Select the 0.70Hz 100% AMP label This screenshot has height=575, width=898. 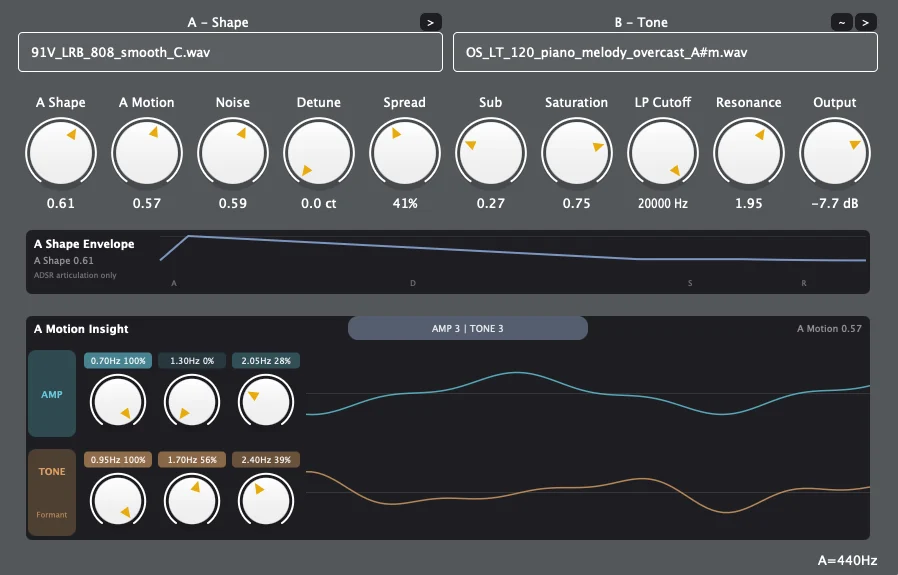pyautogui.click(x=118, y=360)
